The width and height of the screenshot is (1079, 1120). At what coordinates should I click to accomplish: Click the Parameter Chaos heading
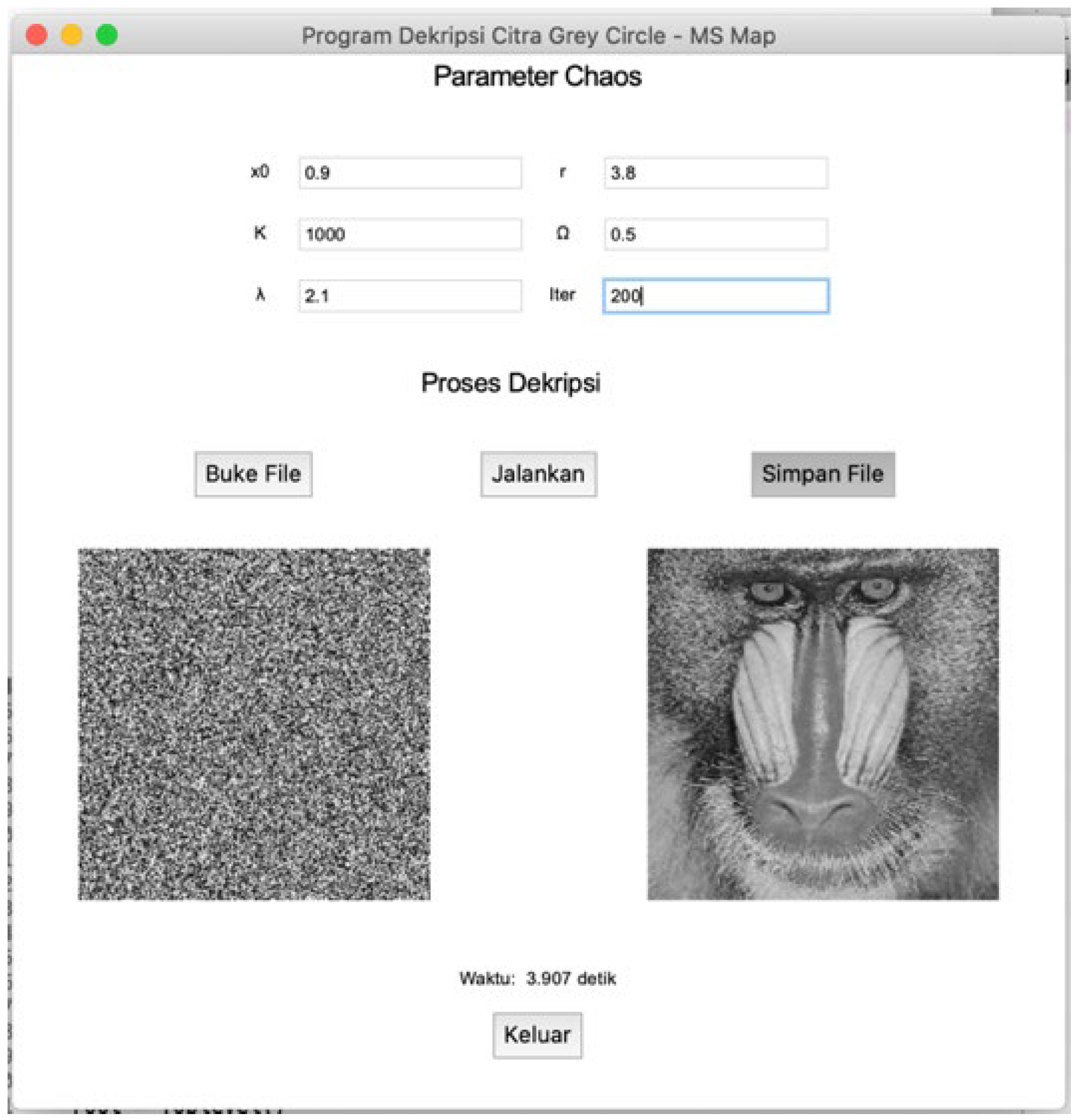(x=537, y=77)
